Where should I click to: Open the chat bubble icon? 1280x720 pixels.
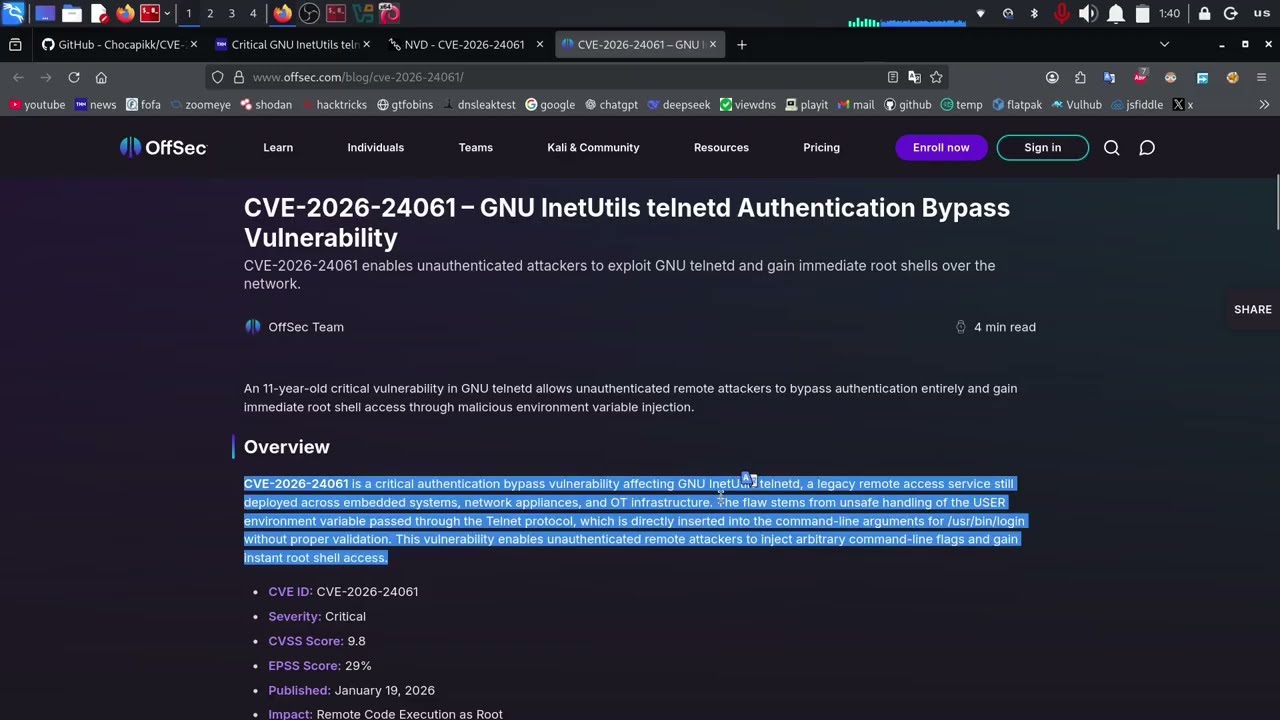1147,147
